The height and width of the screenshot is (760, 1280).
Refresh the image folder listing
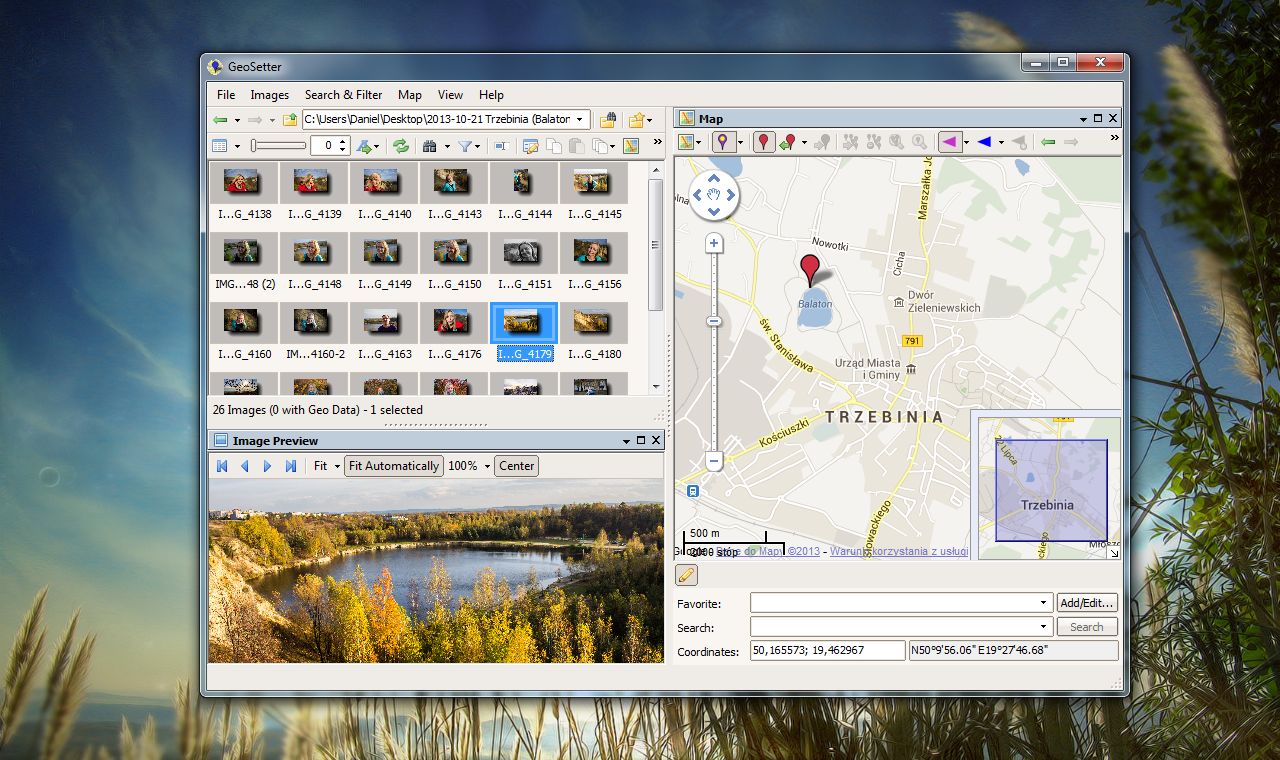(401, 145)
